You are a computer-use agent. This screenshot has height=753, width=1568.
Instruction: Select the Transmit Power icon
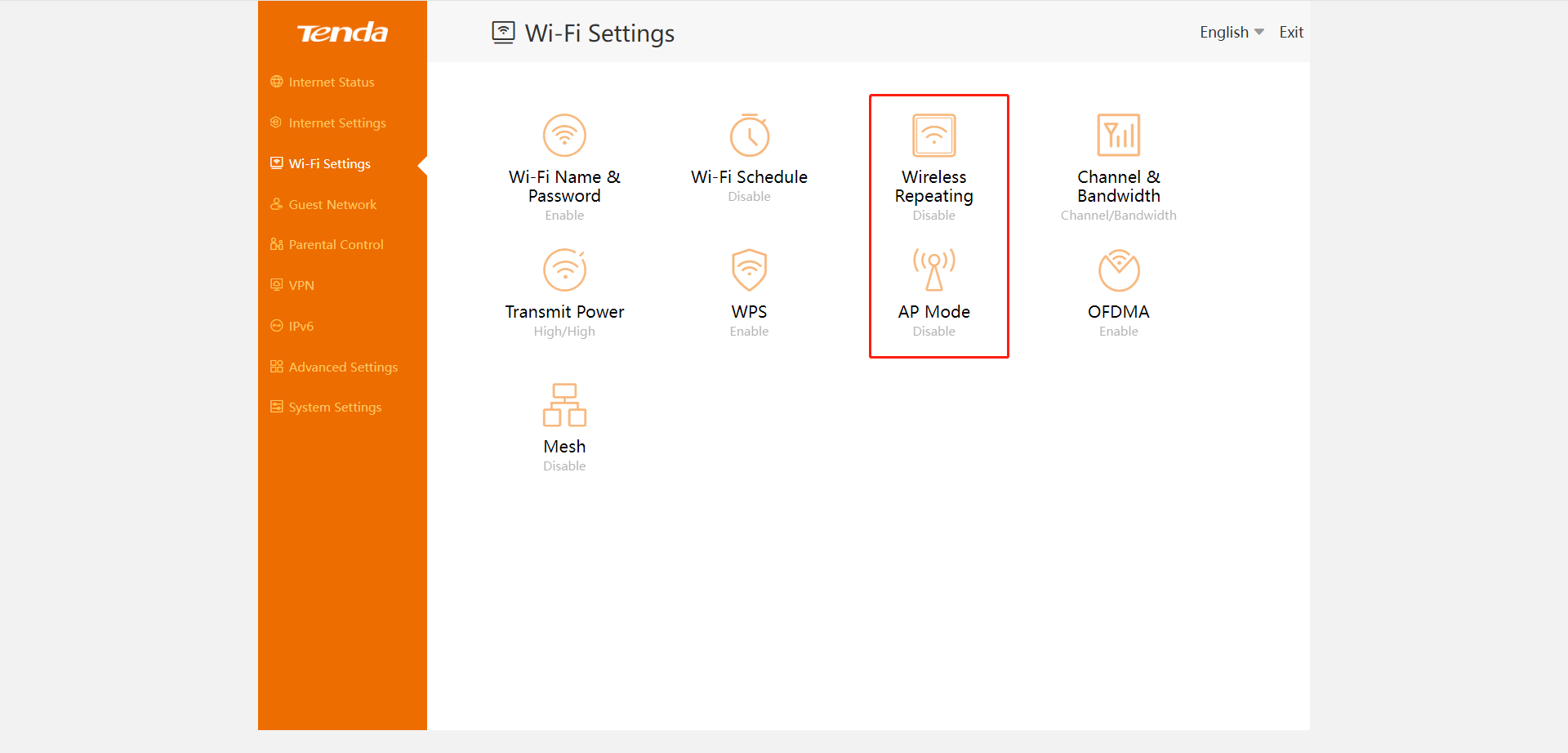[x=564, y=270]
